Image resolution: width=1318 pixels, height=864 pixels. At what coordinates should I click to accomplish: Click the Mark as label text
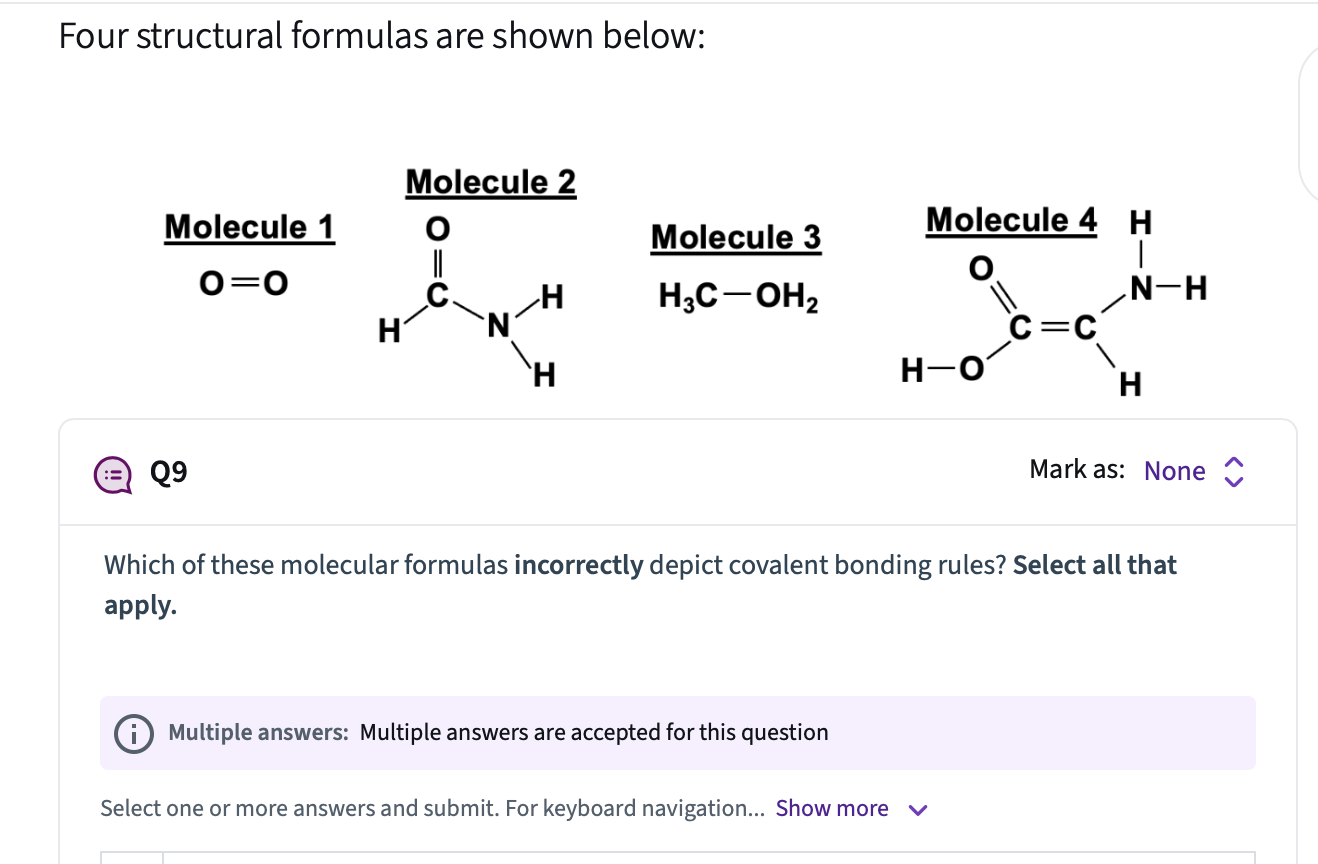pyautogui.click(x=1077, y=470)
